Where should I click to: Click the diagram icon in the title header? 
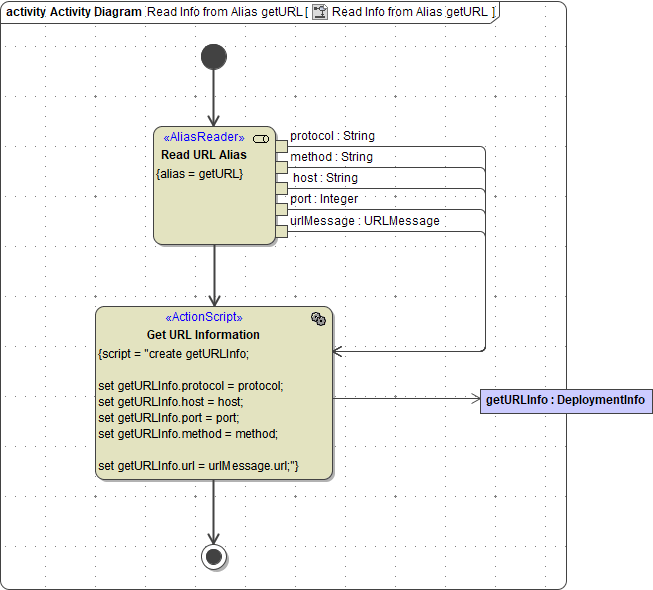(x=320, y=11)
